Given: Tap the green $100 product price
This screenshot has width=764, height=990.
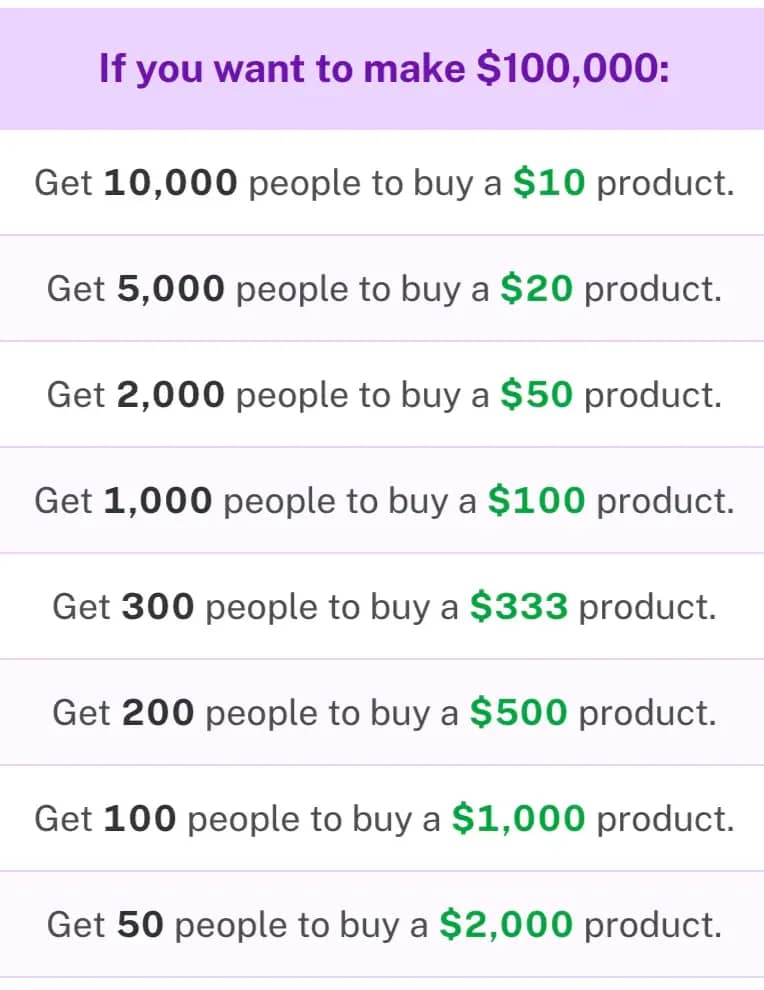Looking at the screenshot, I should point(536,501).
